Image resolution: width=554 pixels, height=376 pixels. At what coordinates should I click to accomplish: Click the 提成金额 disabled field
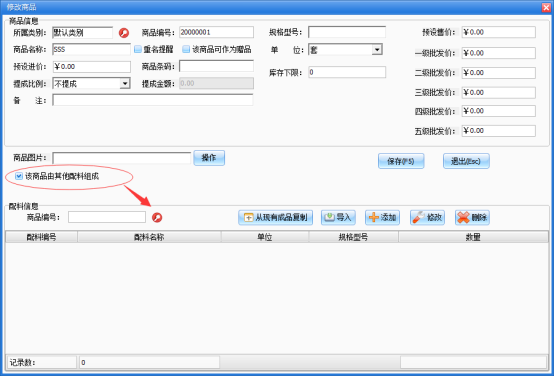coord(216,83)
